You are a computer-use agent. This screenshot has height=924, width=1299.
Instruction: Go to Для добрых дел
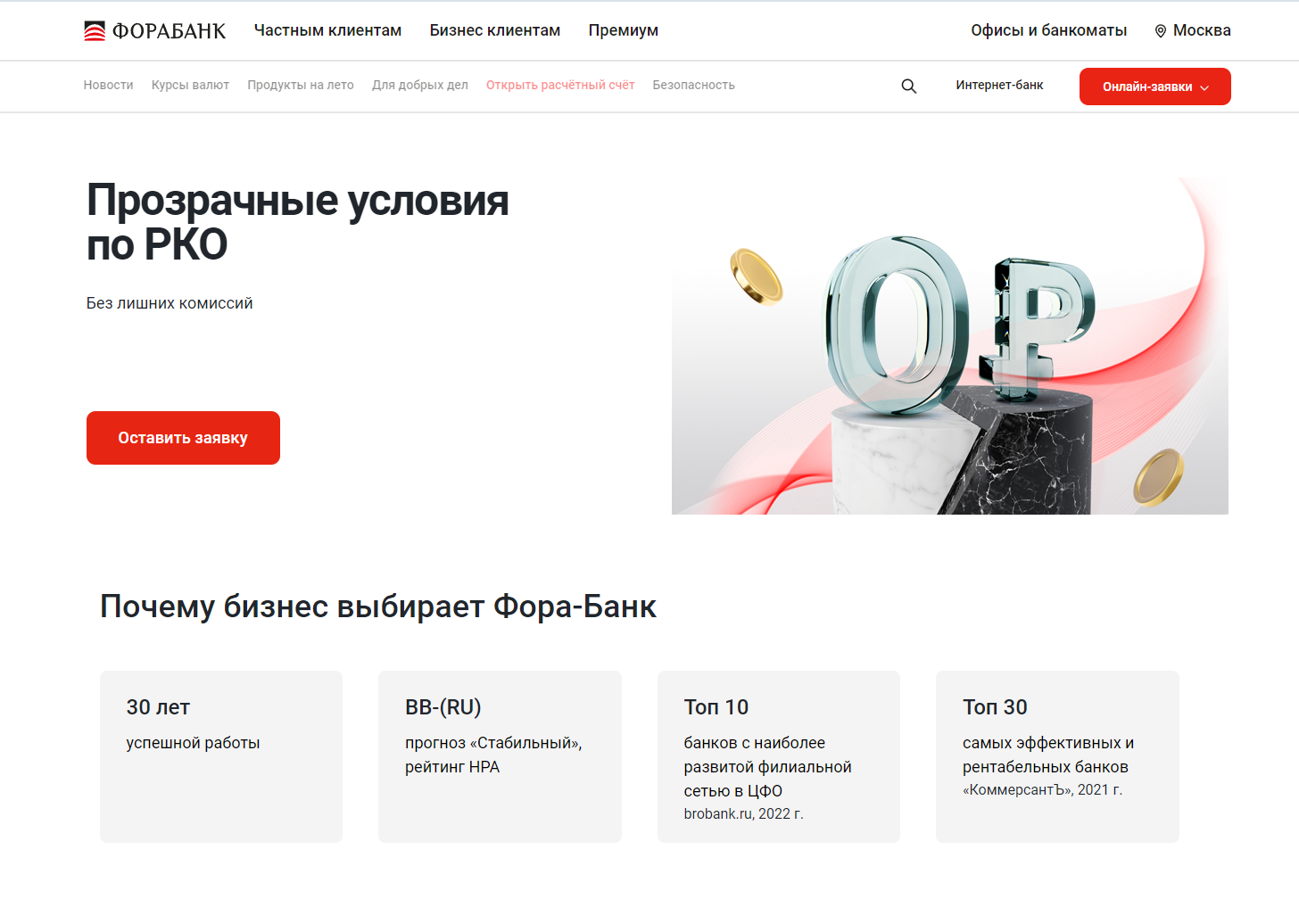click(x=419, y=85)
